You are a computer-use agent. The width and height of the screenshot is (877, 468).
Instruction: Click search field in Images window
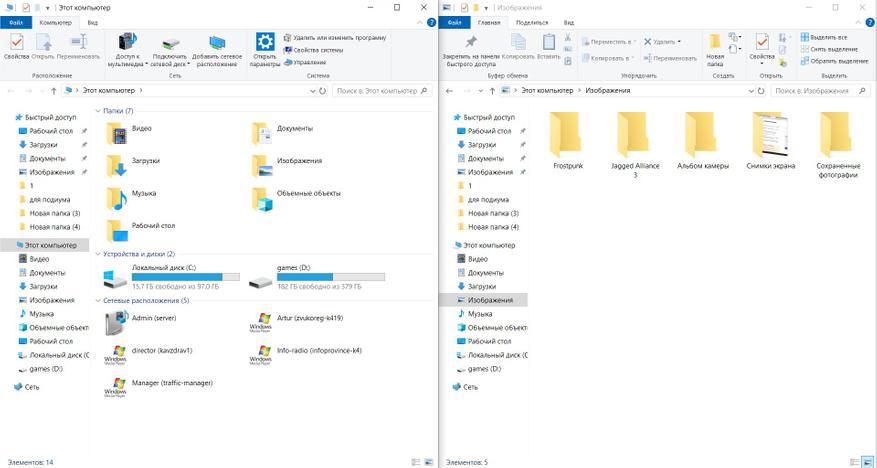click(x=820, y=91)
